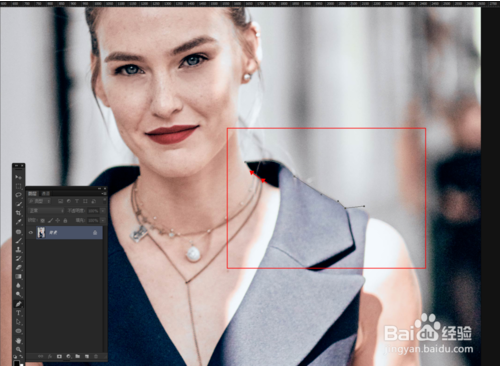Select the Quick Selection tool
The width and height of the screenshot is (500, 367).
pos(18,204)
